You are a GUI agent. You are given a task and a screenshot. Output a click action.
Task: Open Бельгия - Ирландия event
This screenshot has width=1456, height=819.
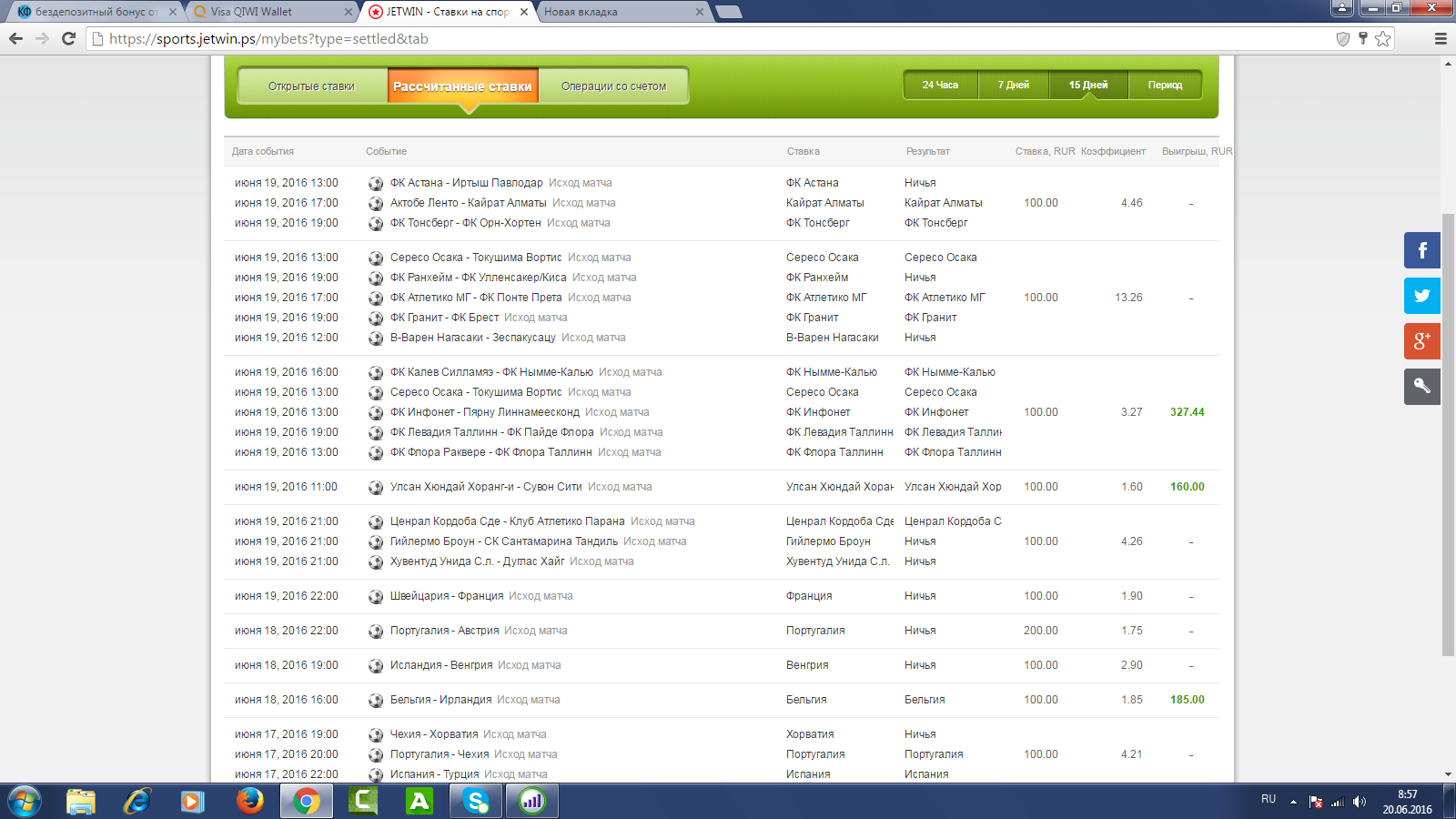(x=441, y=700)
